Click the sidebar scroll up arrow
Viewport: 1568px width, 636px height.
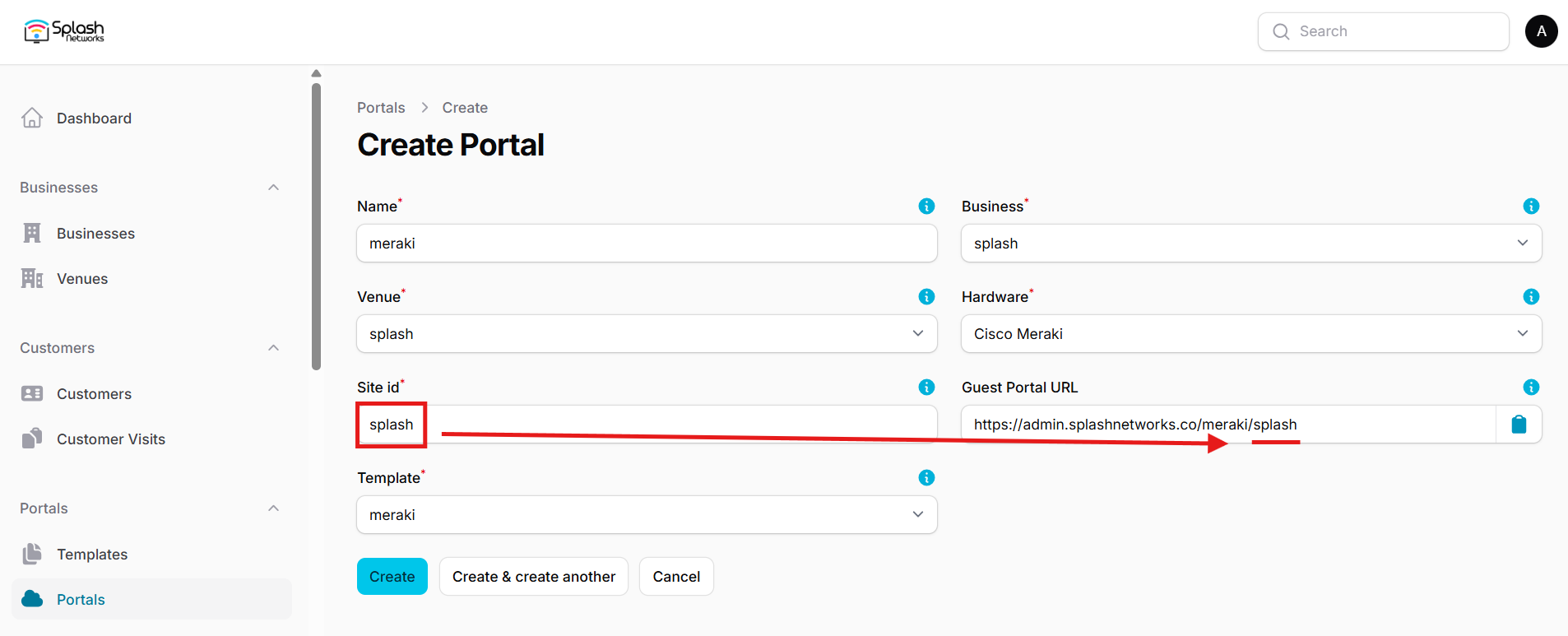(316, 73)
